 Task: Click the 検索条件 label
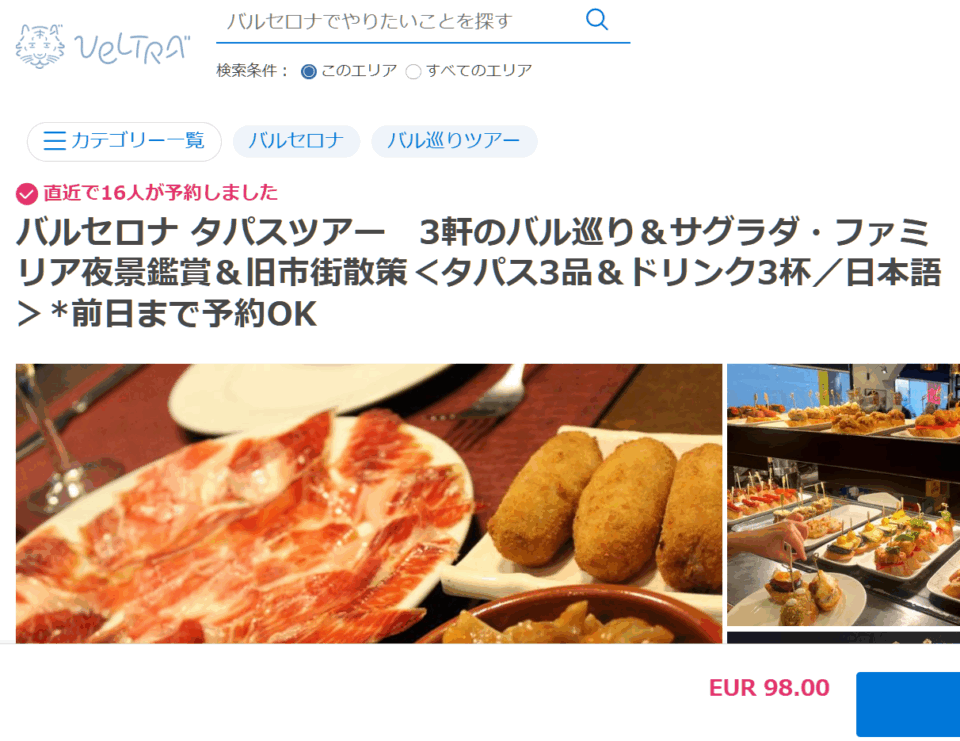[252, 71]
